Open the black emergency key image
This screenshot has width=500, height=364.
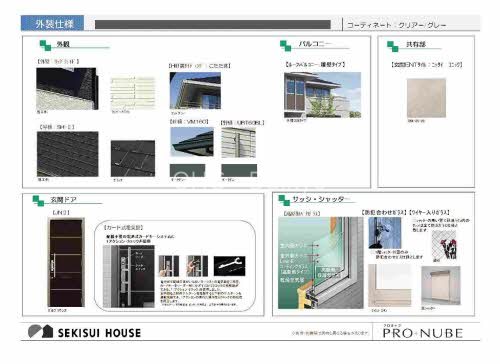pyautogui.click(x=229, y=266)
